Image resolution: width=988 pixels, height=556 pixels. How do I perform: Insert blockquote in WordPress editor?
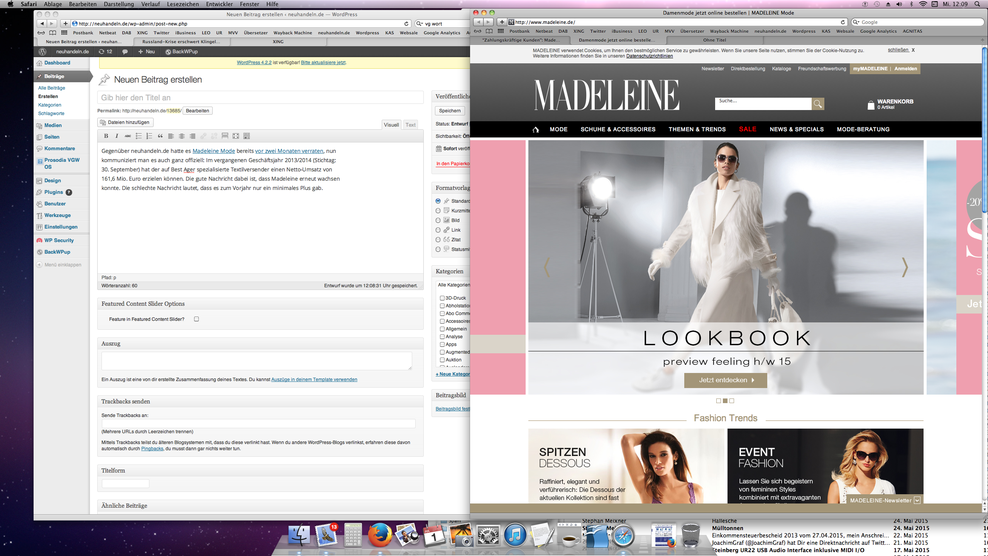pos(160,136)
